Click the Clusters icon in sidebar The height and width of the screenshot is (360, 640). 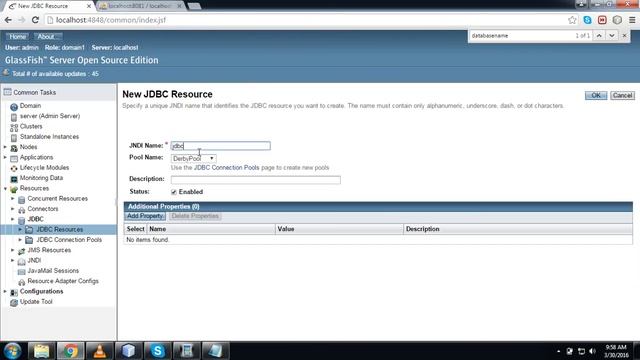(x=14, y=127)
